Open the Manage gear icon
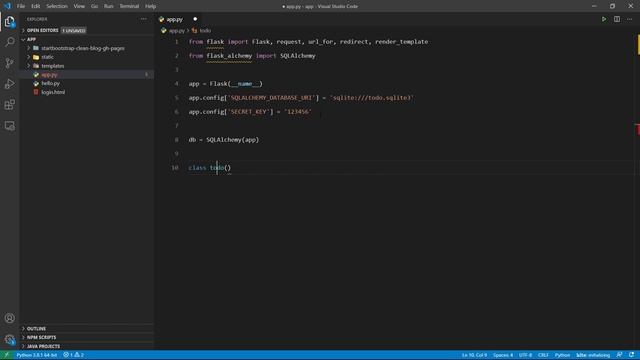Image resolution: width=640 pixels, height=360 pixels. click(x=9, y=339)
